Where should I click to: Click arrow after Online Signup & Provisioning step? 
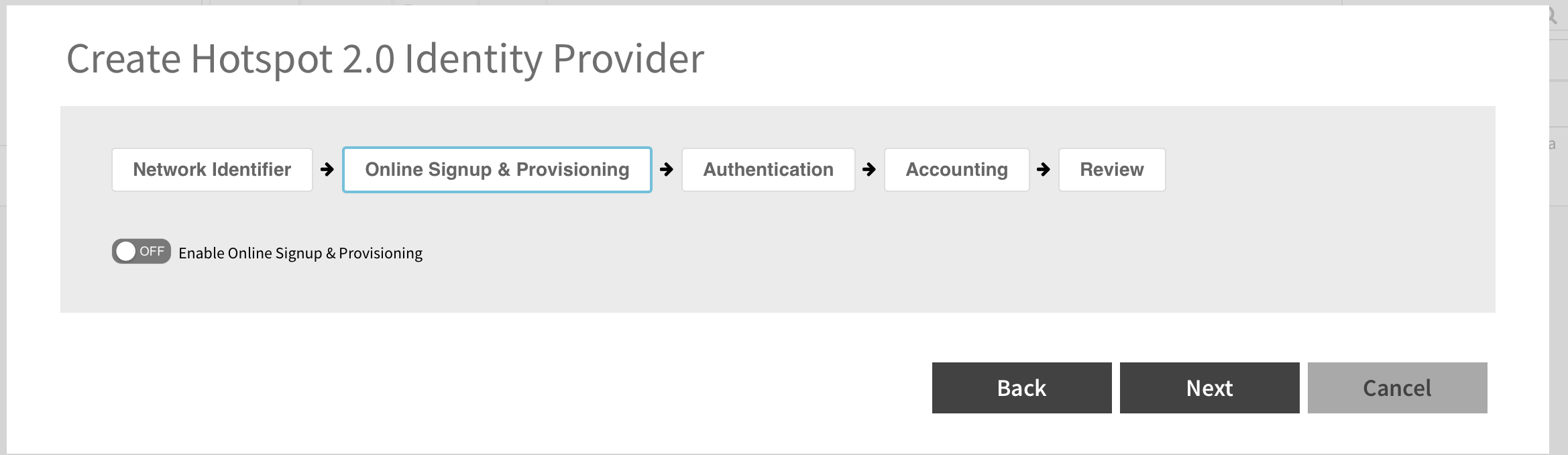click(x=667, y=170)
